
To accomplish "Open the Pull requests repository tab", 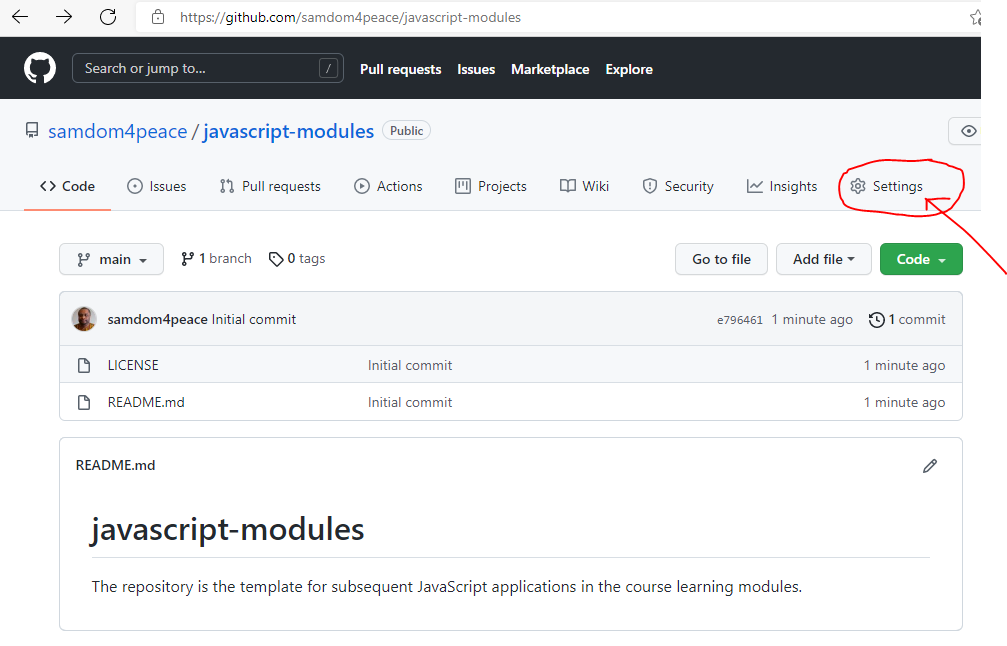I will (x=270, y=186).
